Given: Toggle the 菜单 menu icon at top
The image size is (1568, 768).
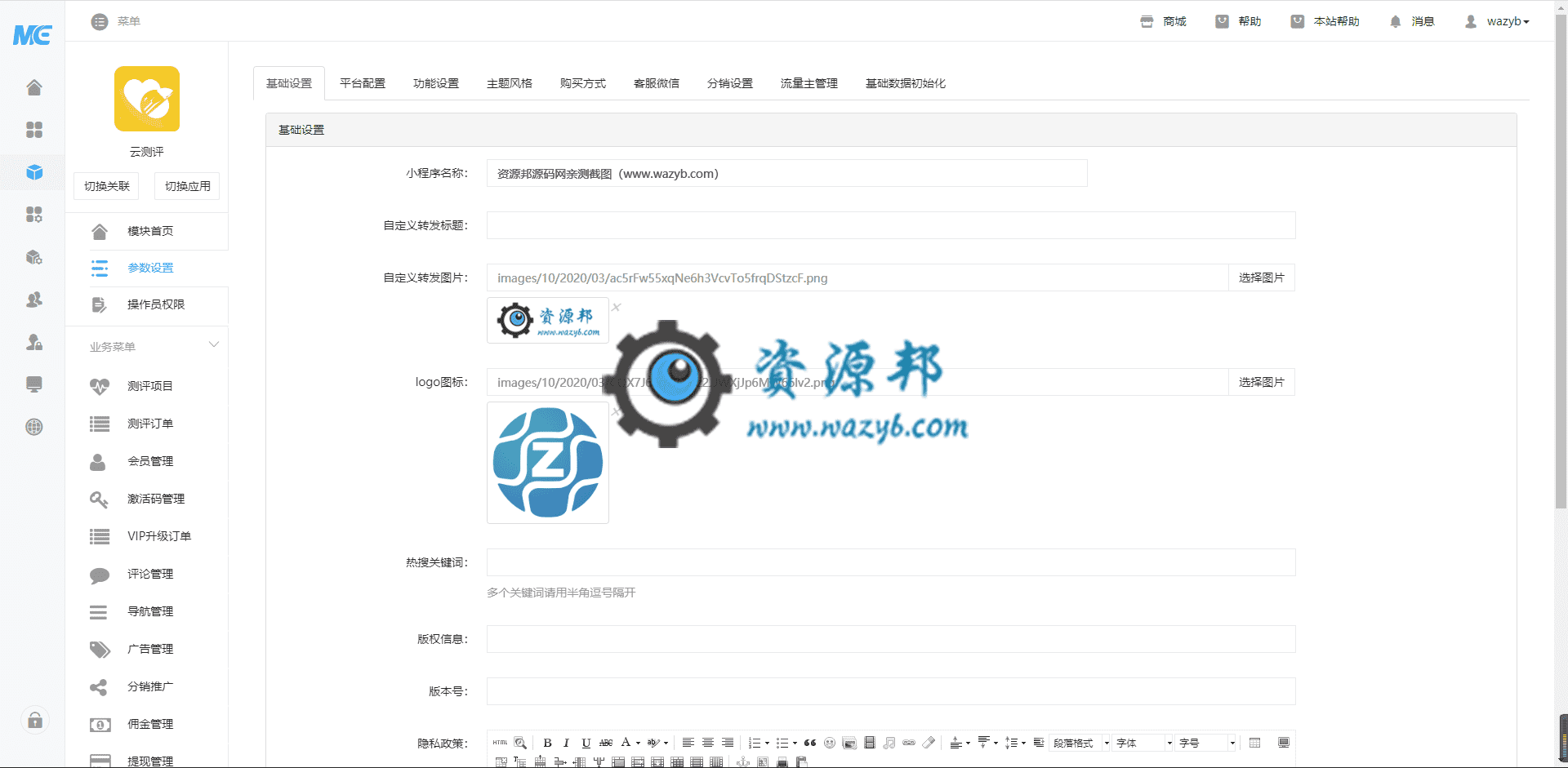Looking at the screenshot, I should point(100,21).
